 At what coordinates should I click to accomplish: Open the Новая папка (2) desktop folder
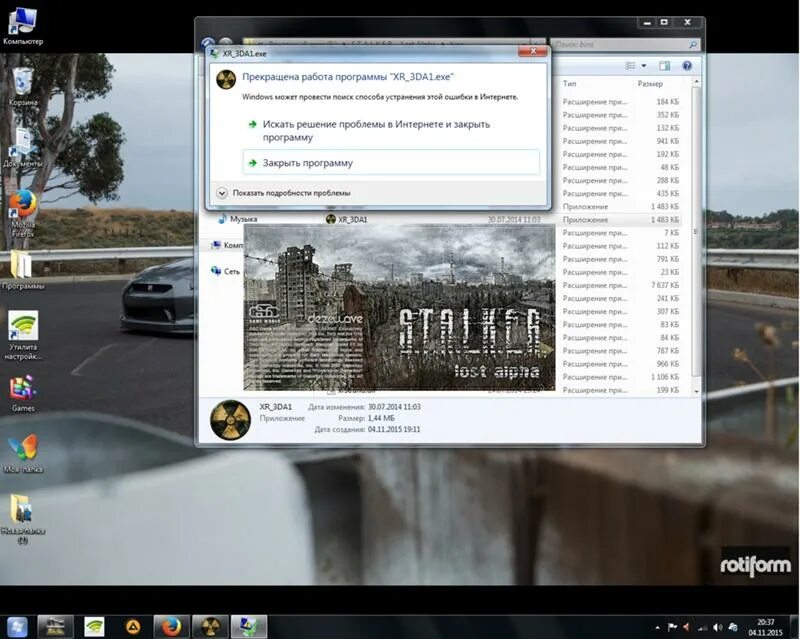tap(22, 520)
